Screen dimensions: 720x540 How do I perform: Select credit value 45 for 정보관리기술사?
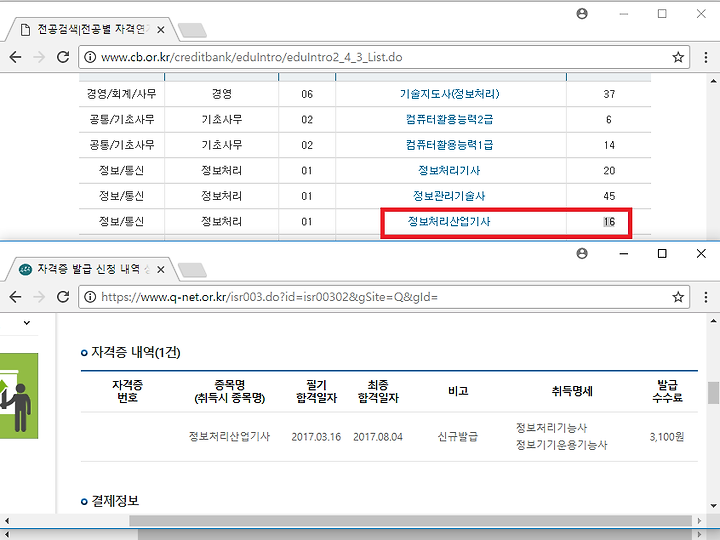coord(609,196)
